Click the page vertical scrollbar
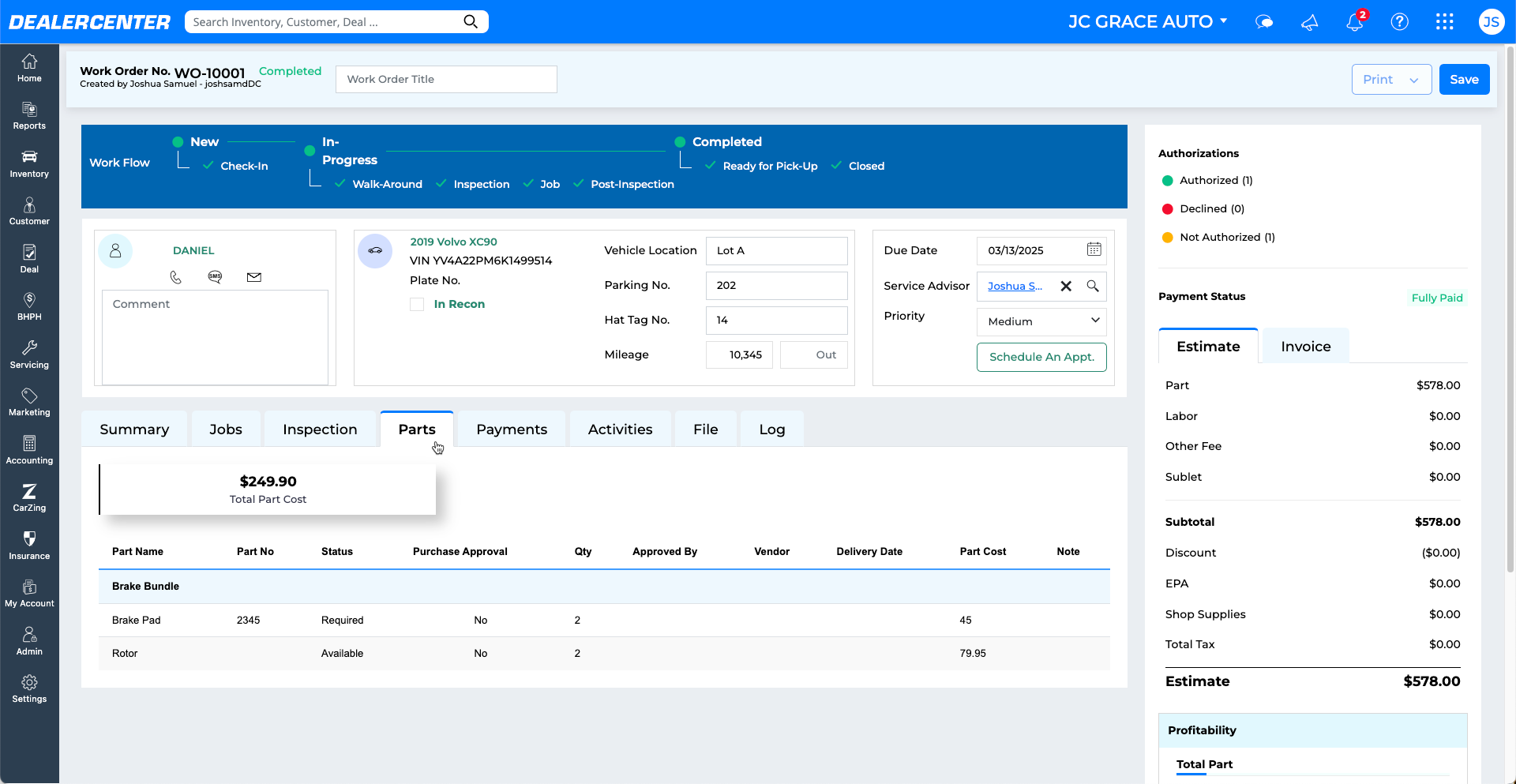This screenshot has height=784, width=1516. [1510, 308]
